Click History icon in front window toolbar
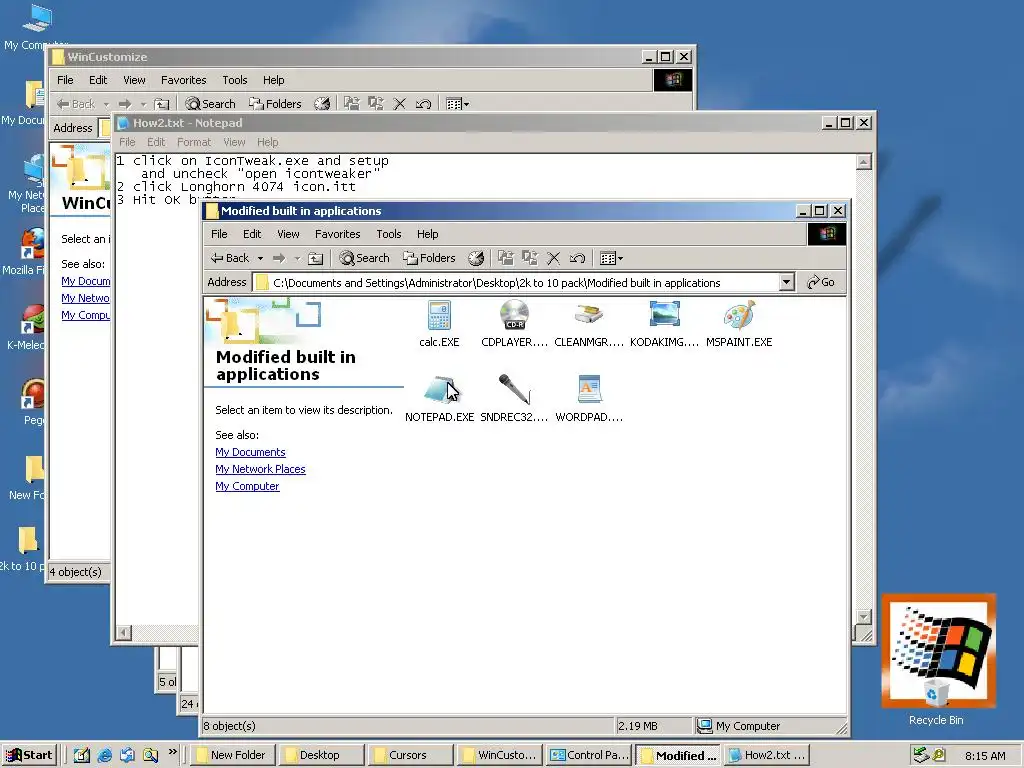The width and height of the screenshot is (1024, 768). point(476,259)
